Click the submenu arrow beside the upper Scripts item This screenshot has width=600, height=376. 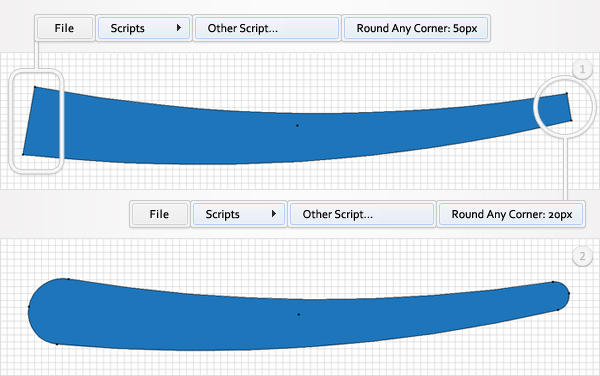click(x=179, y=28)
